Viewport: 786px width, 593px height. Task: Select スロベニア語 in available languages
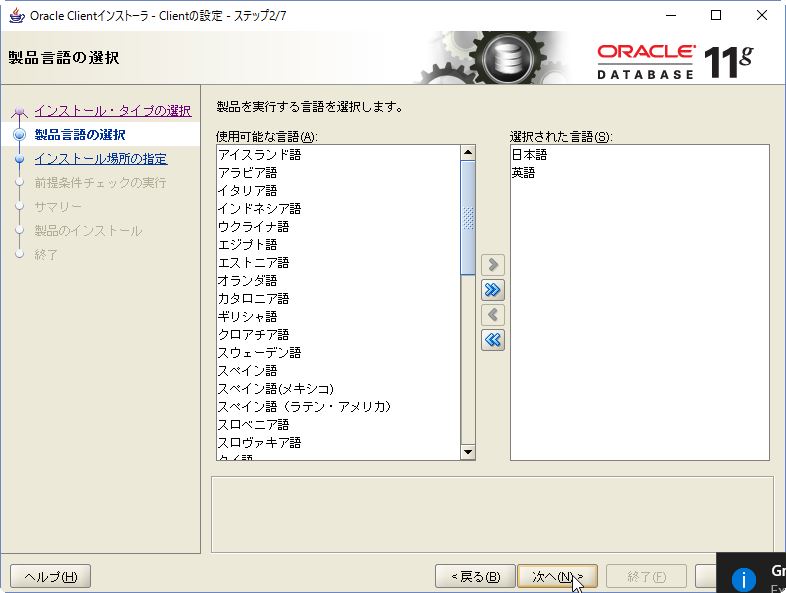(338, 425)
